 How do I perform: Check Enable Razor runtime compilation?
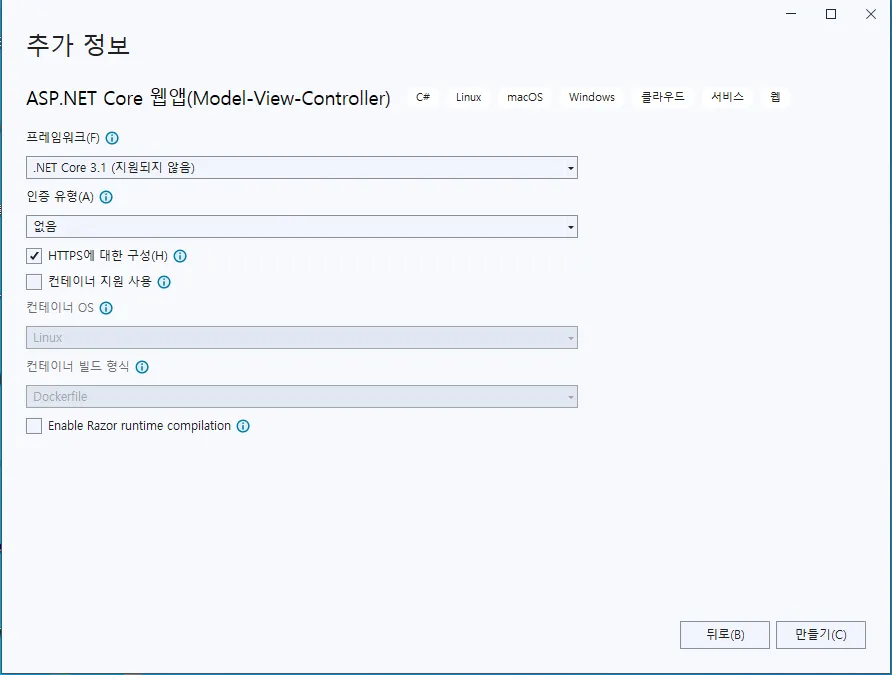tap(34, 426)
